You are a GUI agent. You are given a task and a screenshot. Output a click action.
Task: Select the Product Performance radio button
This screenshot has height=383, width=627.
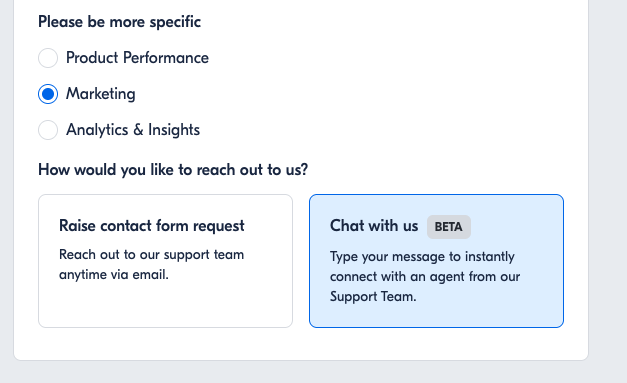tap(48, 58)
